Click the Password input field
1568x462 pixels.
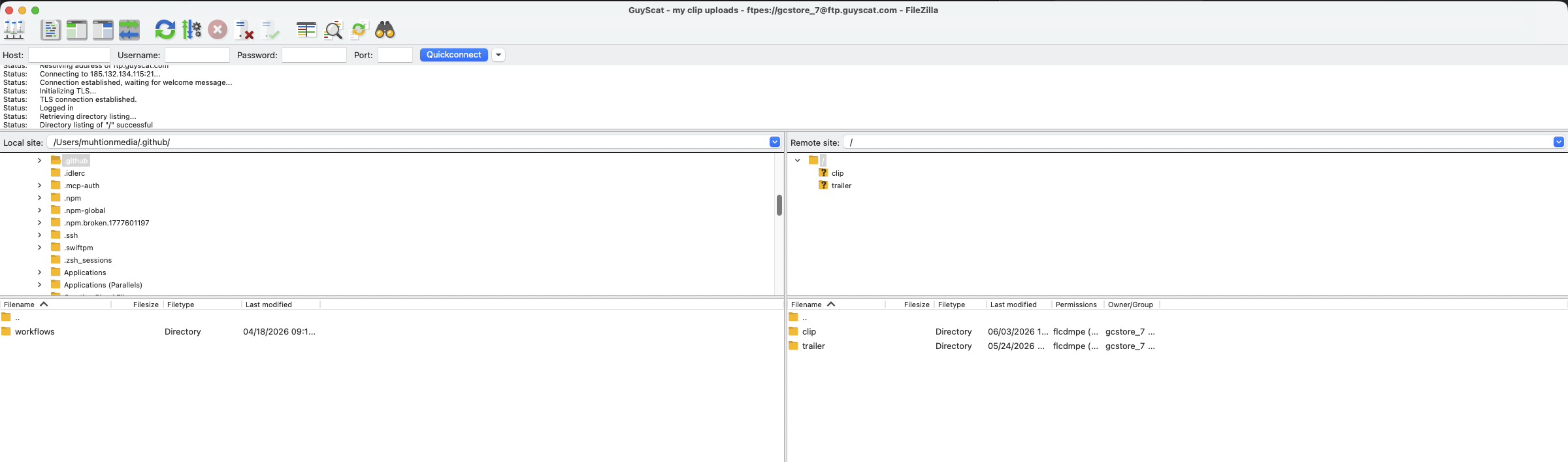coord(314,55)
